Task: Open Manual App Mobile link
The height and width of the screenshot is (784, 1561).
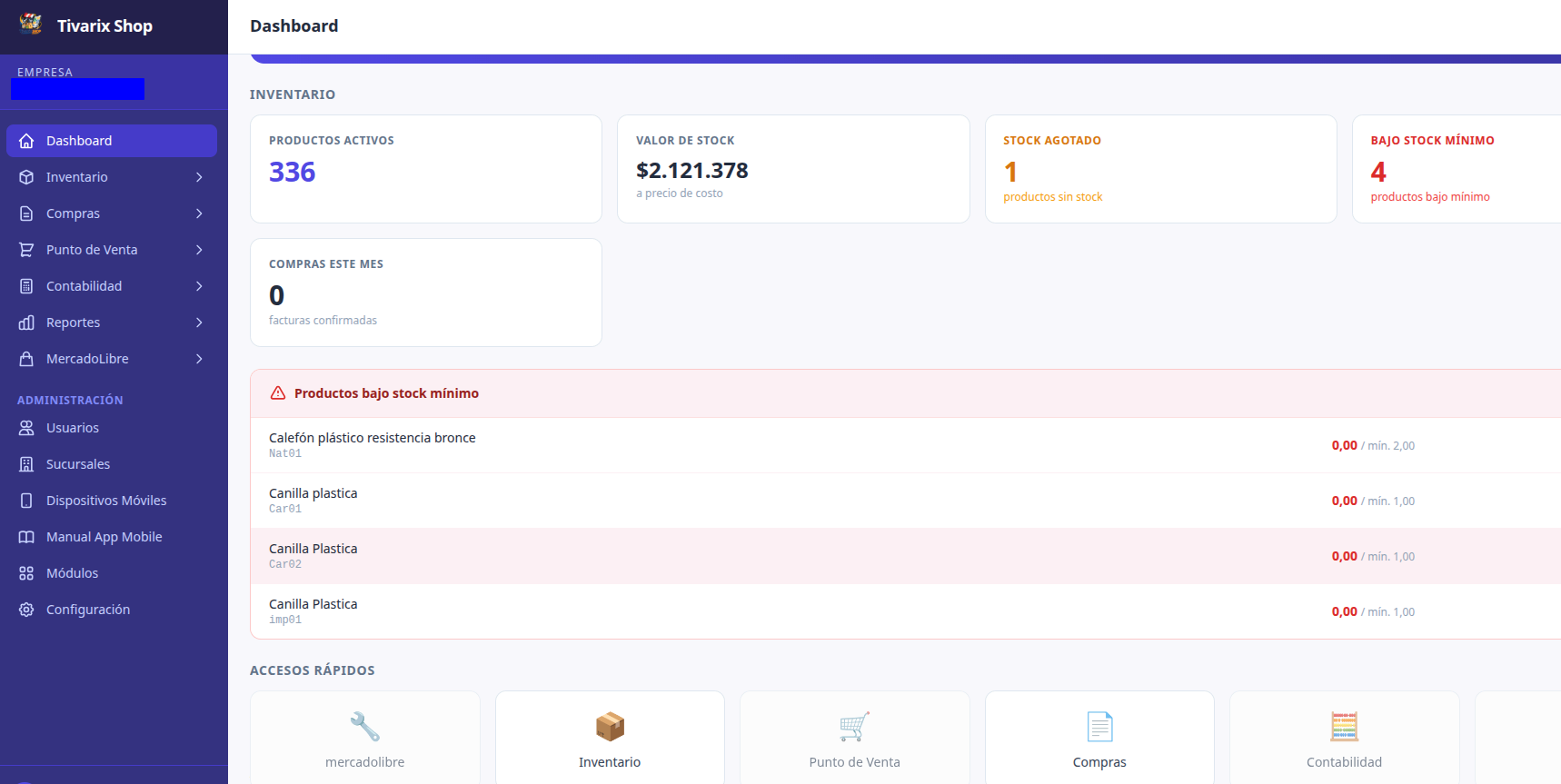Action: click(112, 537)
